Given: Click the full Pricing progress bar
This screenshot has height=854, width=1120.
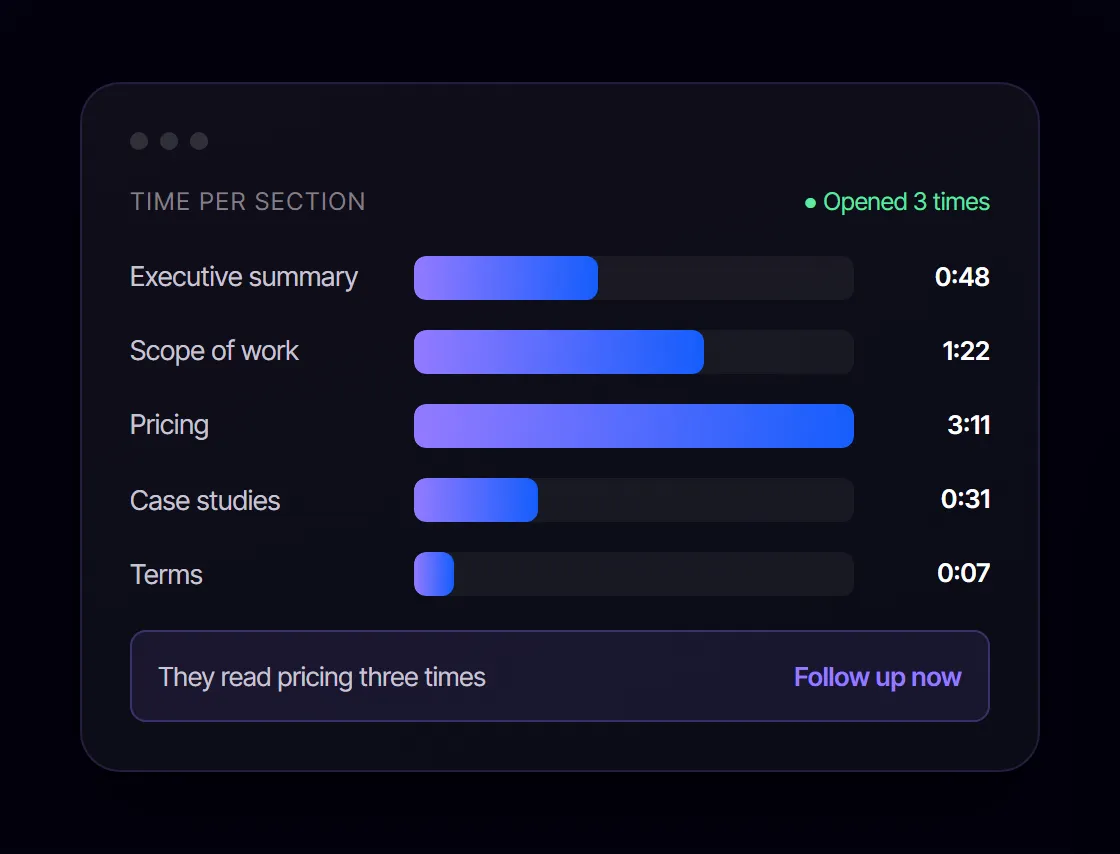Looking at the screenshot, I should tap(634, 426).
